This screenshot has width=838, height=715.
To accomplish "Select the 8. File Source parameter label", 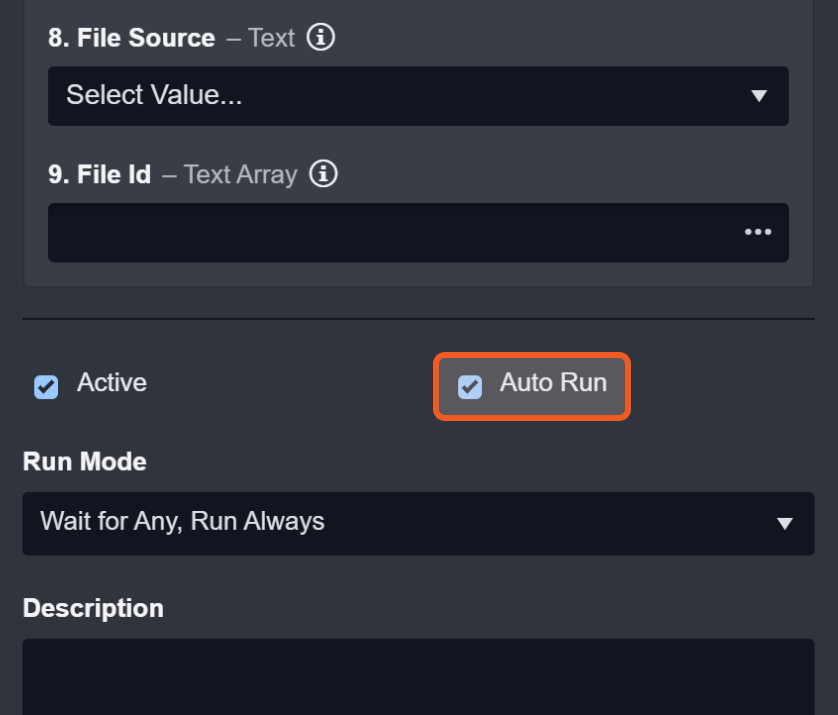I will [x=131, y=38].
